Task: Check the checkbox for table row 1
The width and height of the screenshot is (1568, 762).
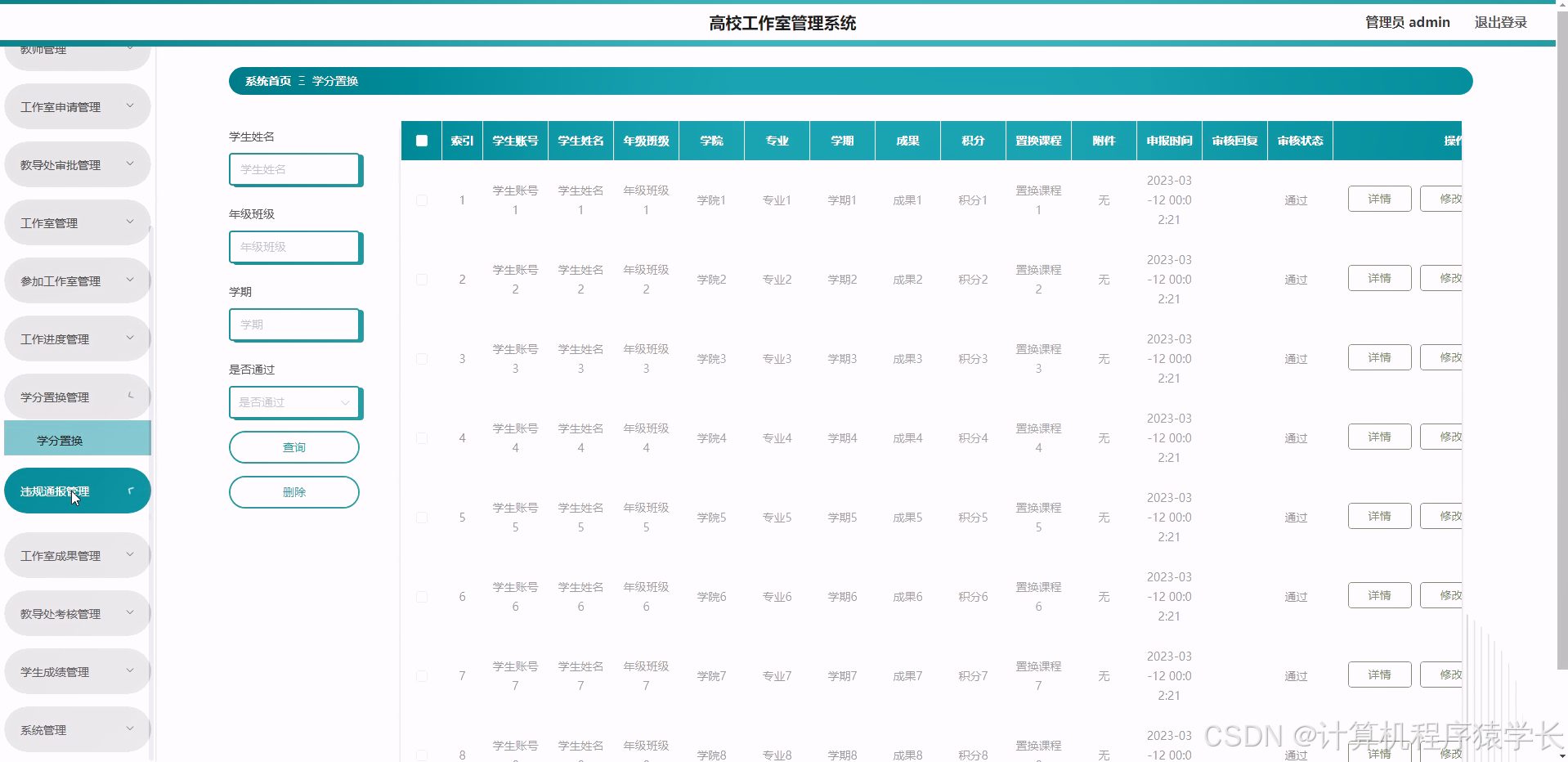Action: pos(421,199)
